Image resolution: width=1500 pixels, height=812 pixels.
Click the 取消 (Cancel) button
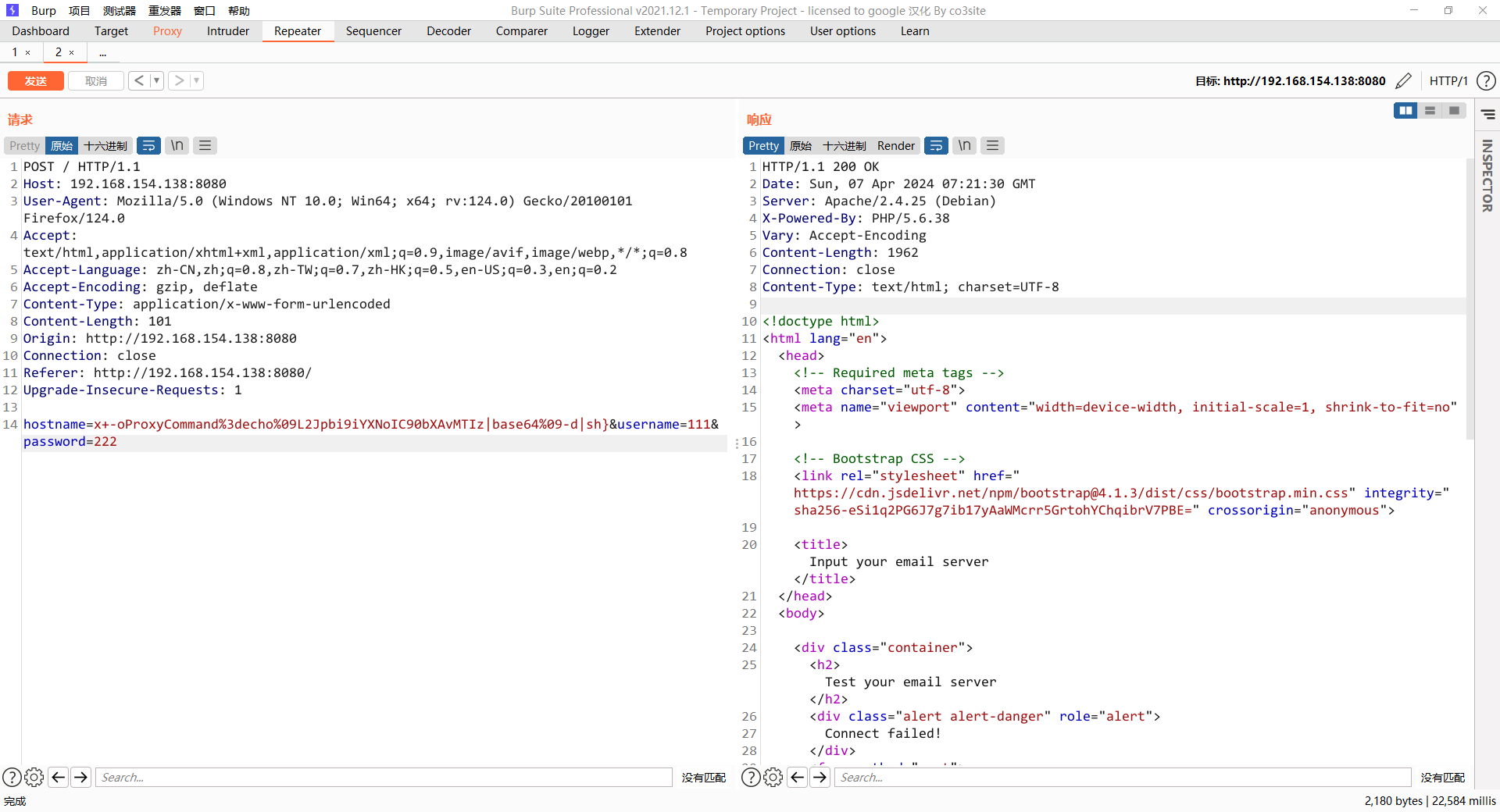[96, 81]
